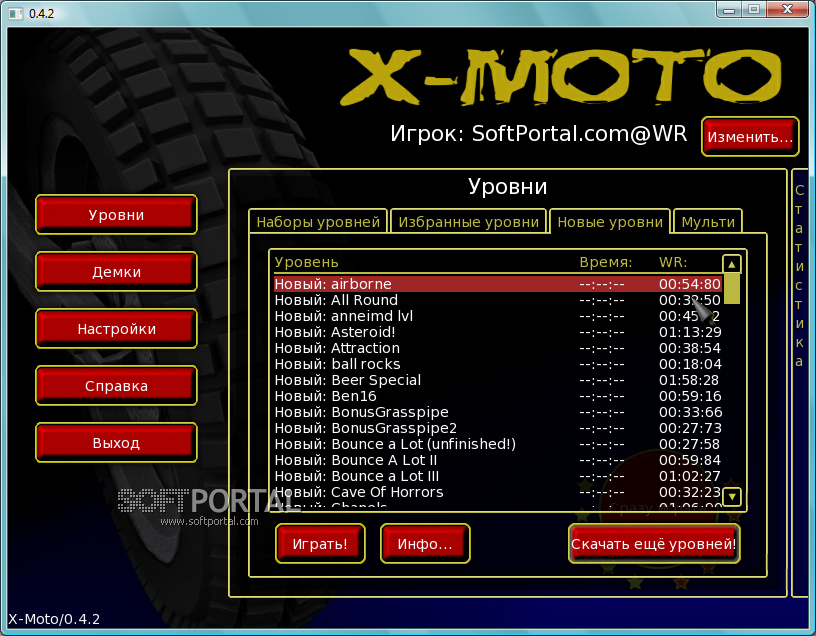Screen dimensions: 816x636
Task: Select level Новый: Ben16
Action: click(x=498, y=396)
